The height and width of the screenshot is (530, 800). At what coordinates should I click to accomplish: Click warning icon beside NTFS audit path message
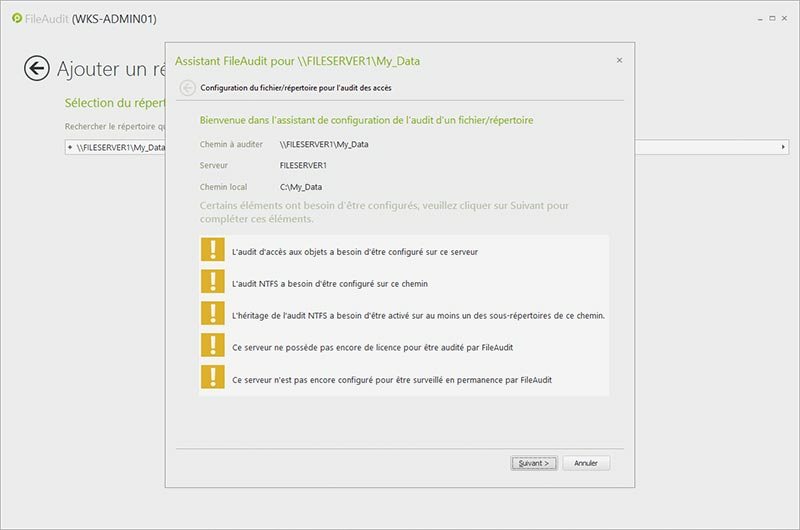[x=212, y=283]
